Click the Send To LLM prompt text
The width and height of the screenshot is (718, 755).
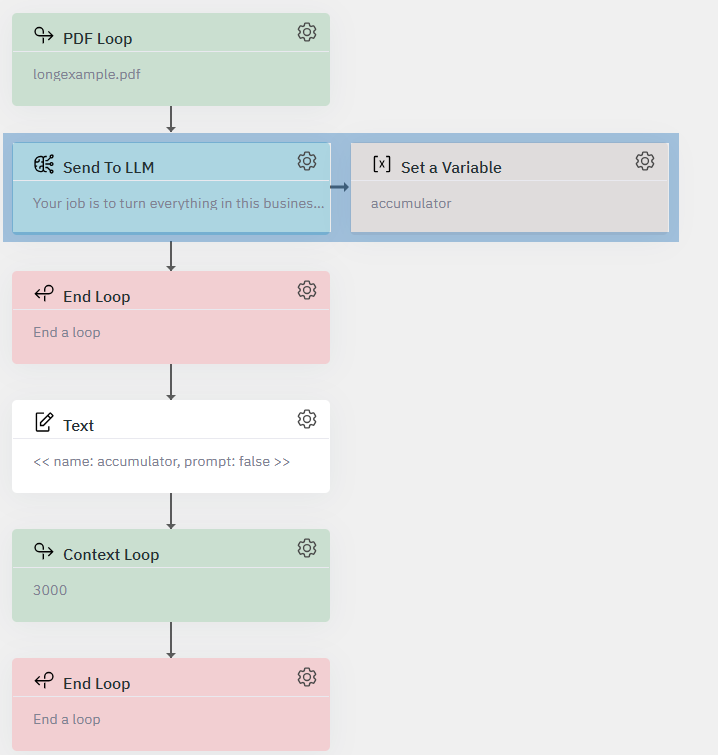178,203
